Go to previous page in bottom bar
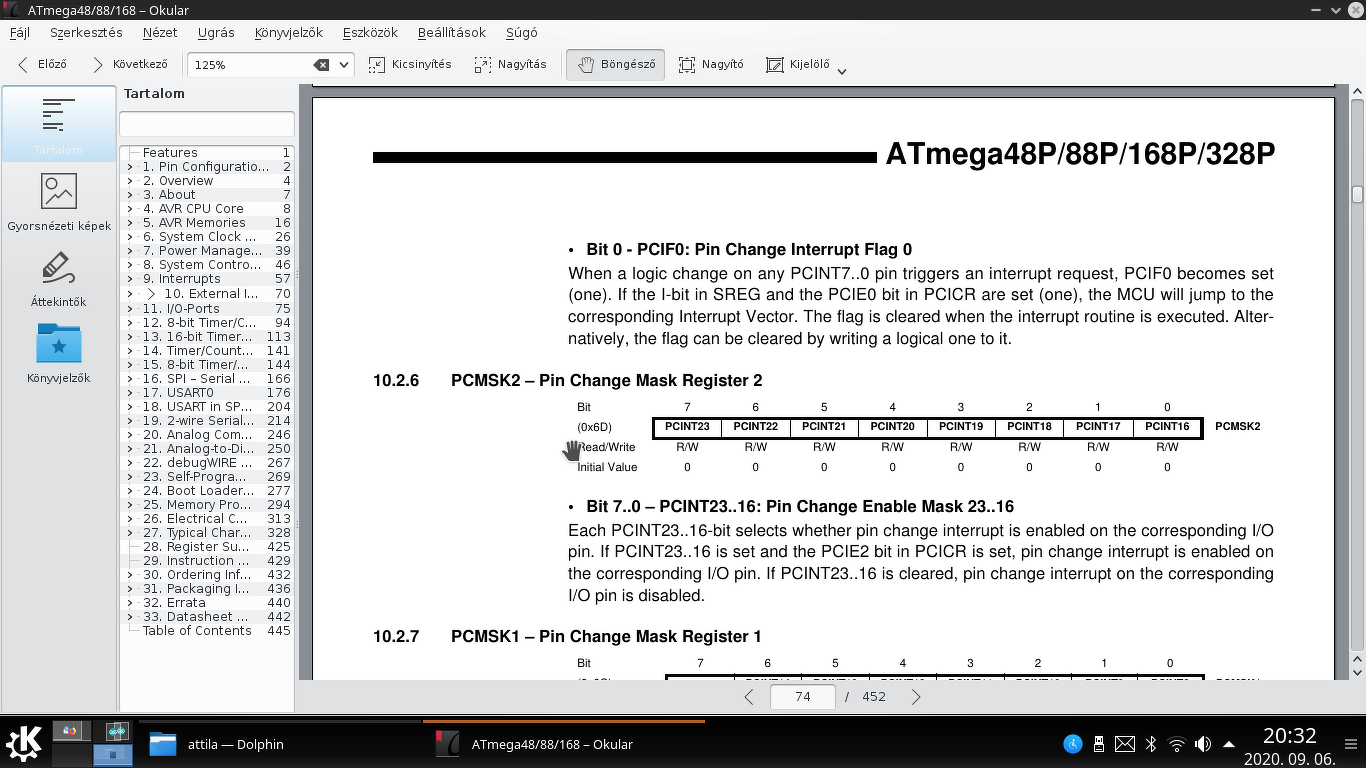 pos(749,697)
